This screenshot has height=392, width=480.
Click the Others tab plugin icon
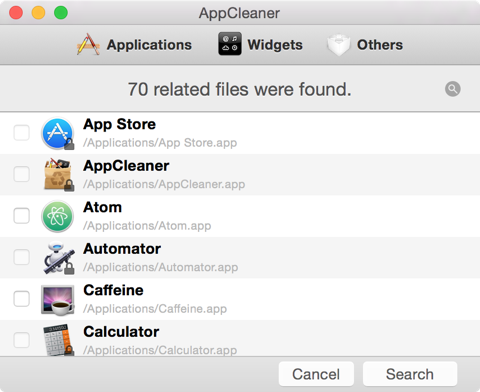click(x=339, y=45)
